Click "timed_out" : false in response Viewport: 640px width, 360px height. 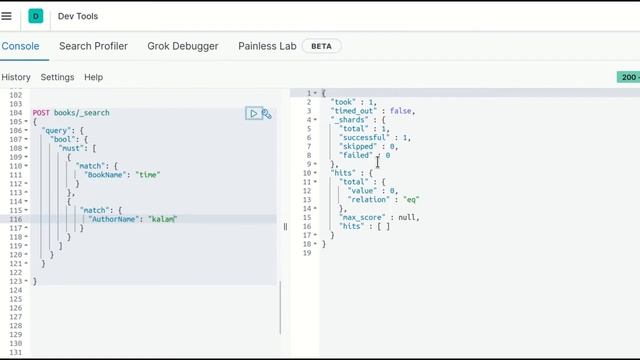coord(373,111)
